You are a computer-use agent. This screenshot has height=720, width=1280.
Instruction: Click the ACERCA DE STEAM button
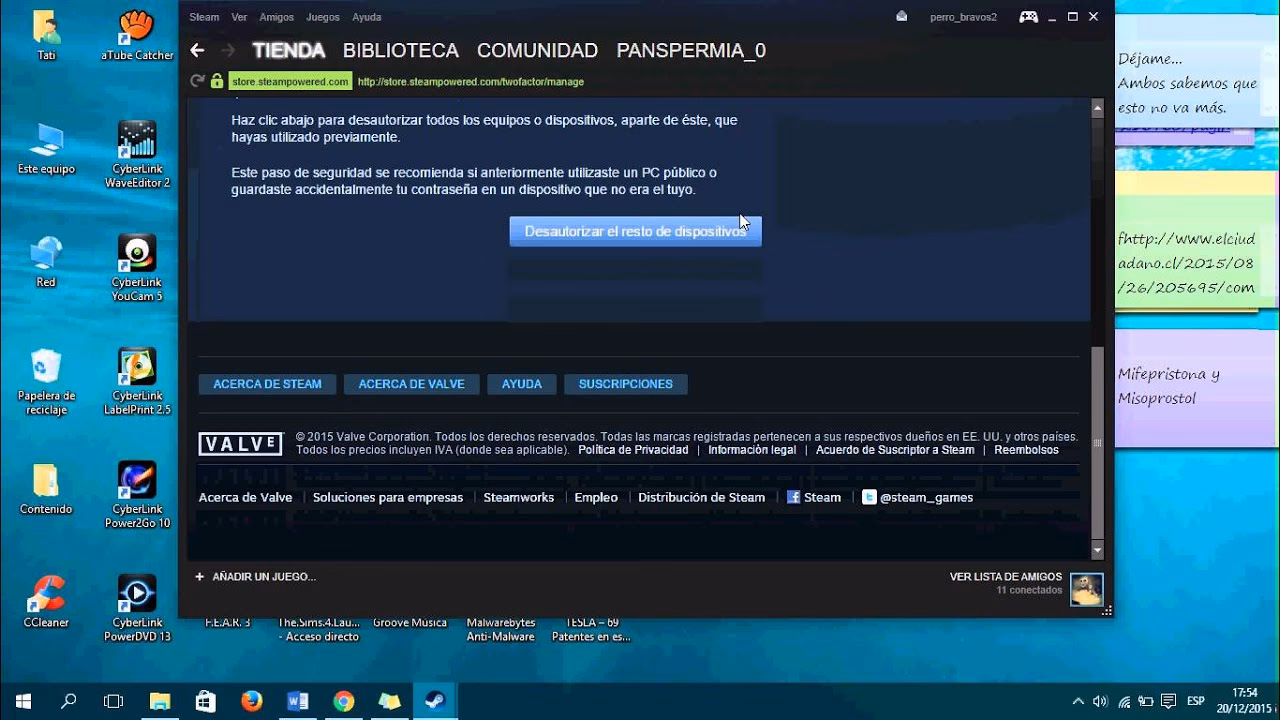267,384
